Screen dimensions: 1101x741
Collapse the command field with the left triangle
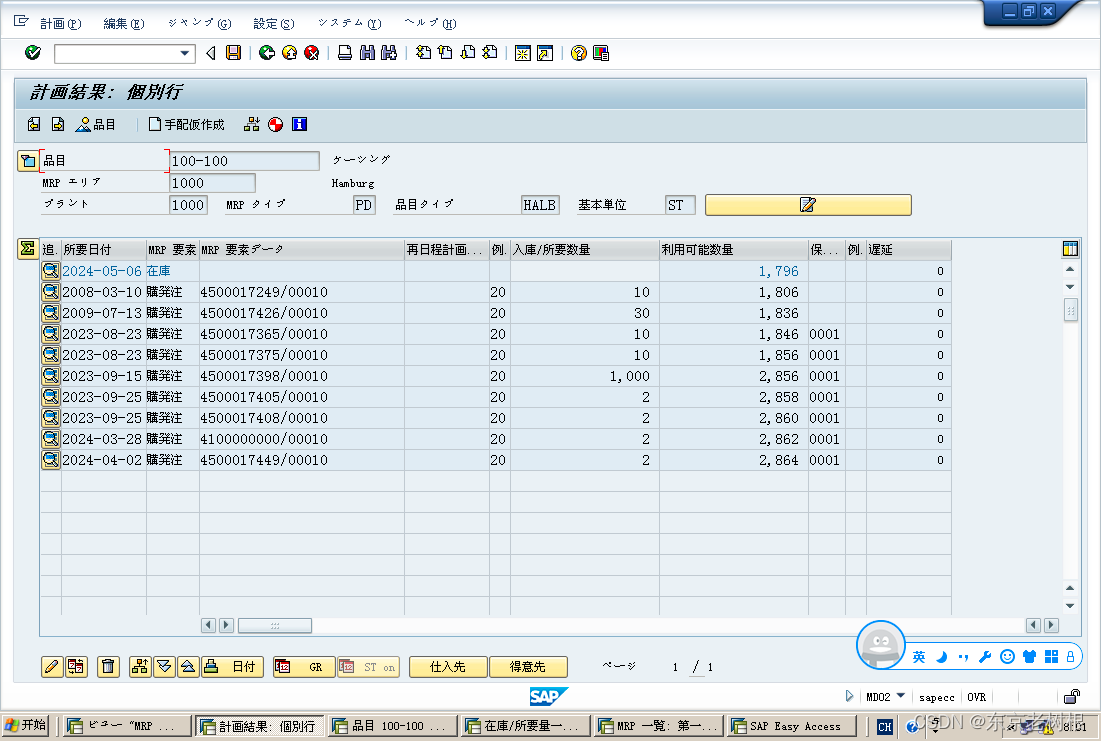[x=211, y=53]
